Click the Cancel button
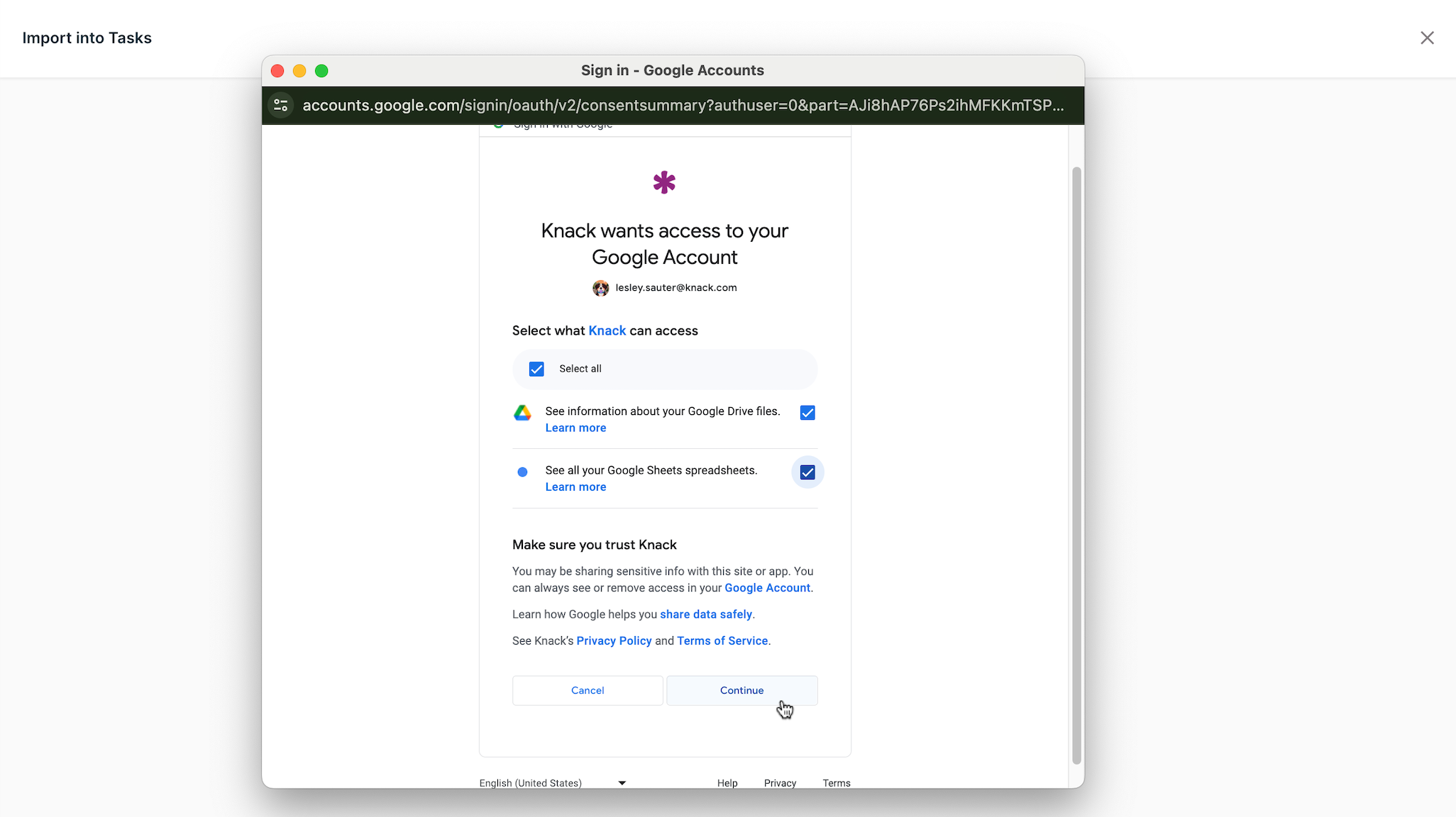The height and width of the screenshot is (817, 1456). point(588,690)
